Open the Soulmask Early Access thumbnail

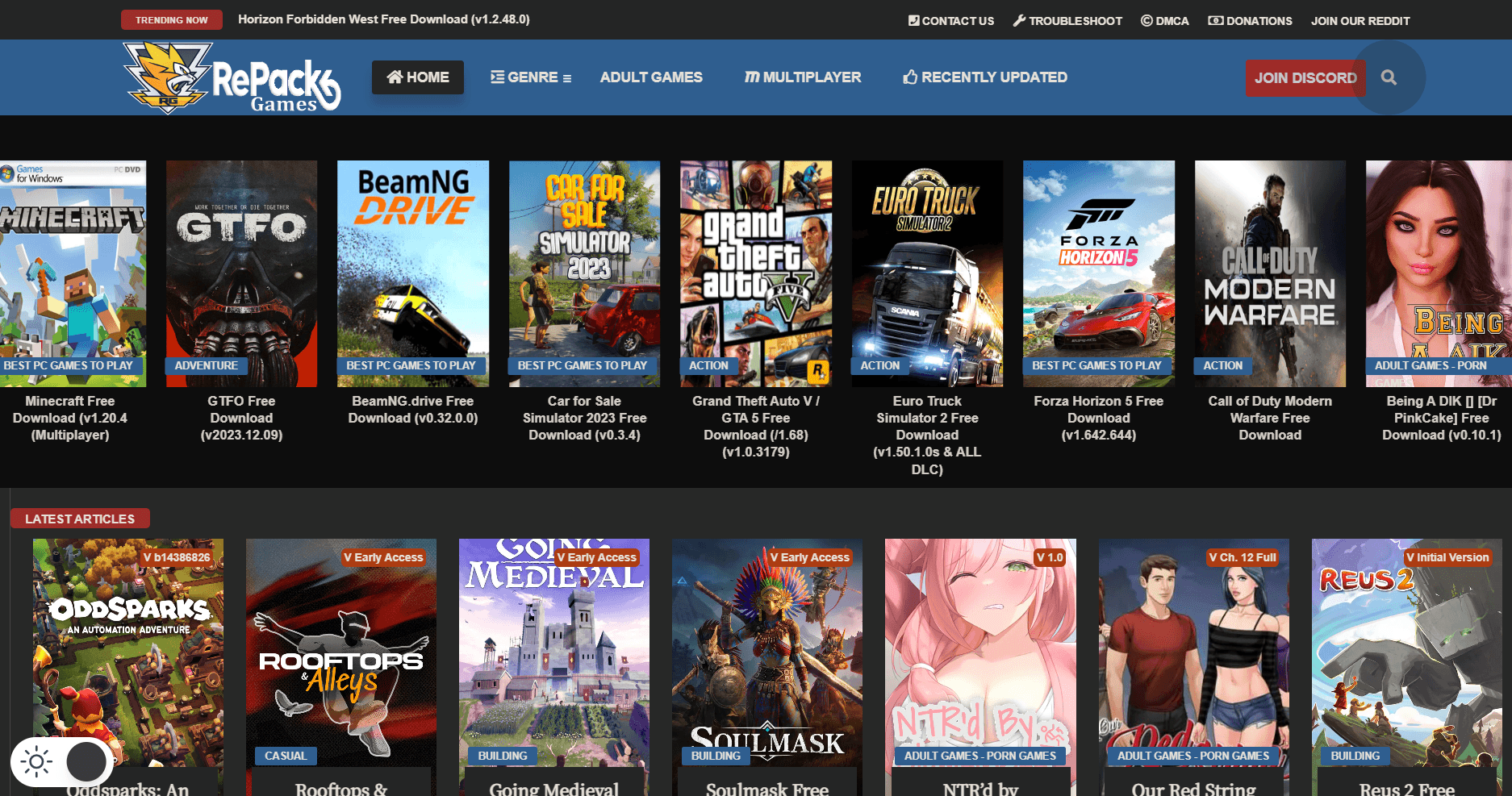(x=767, y=645)
